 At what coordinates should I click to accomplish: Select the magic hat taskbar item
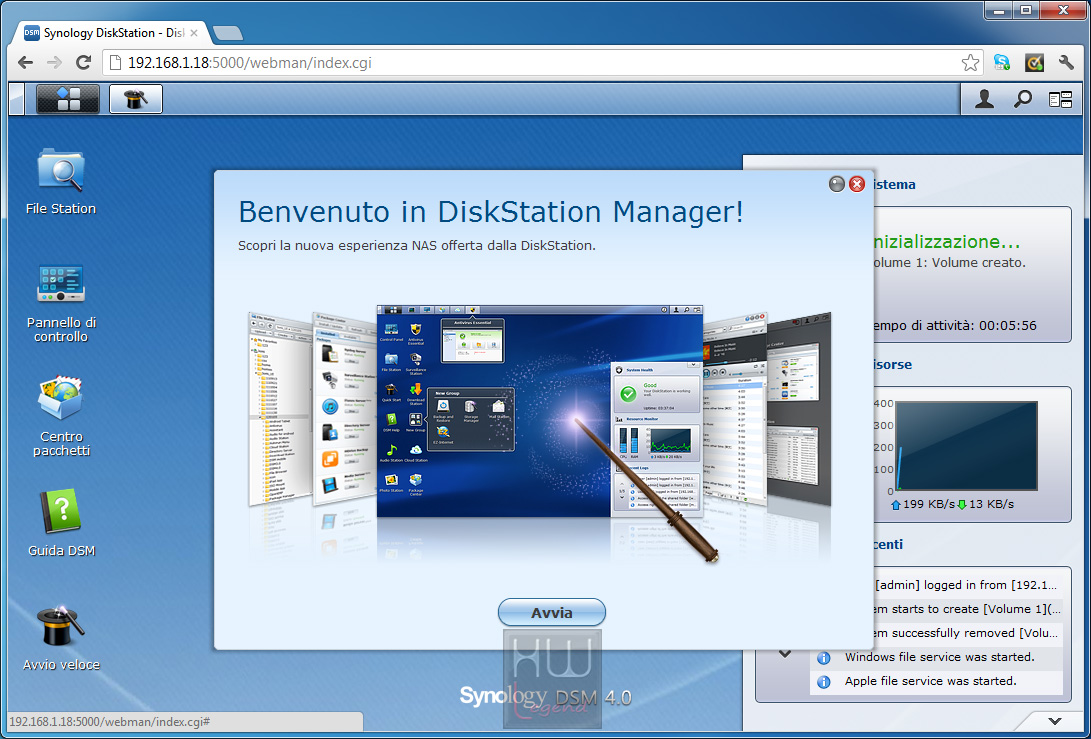point(136,99)
